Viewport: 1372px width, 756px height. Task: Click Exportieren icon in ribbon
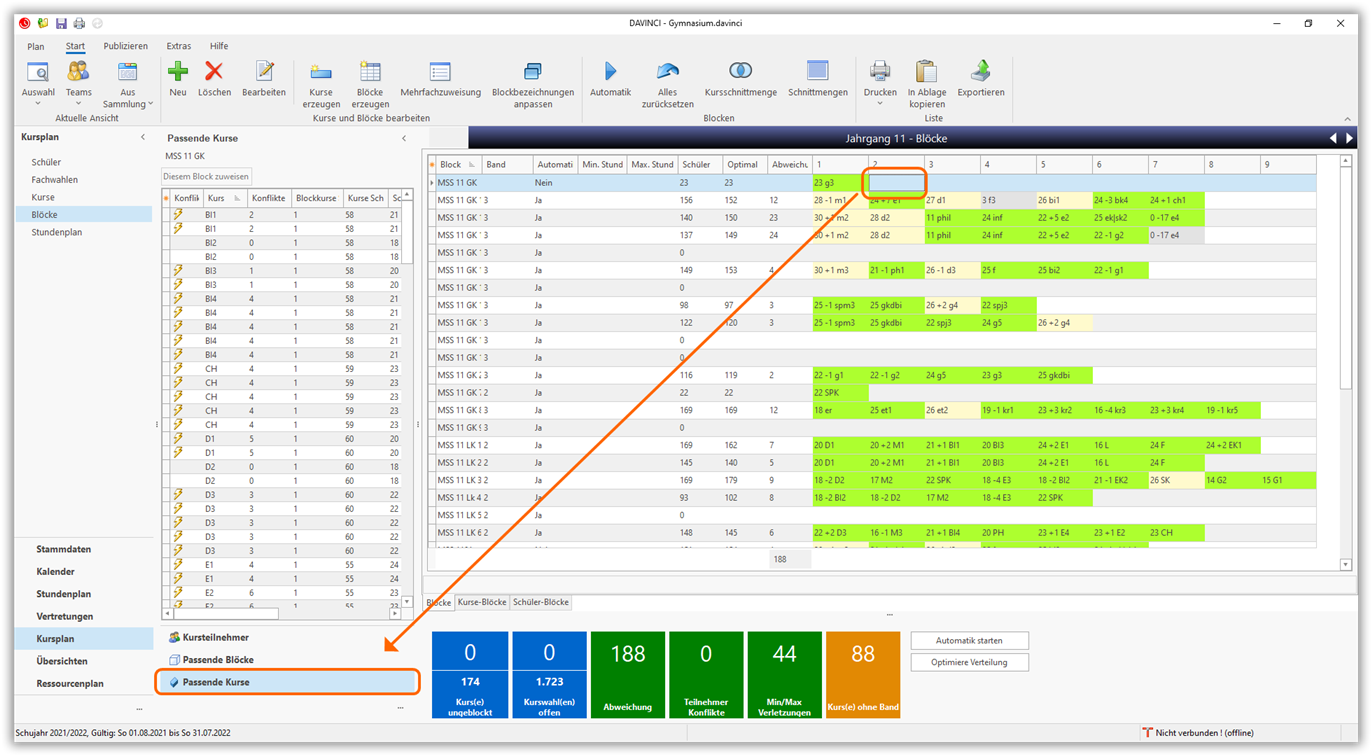(980, 72)
